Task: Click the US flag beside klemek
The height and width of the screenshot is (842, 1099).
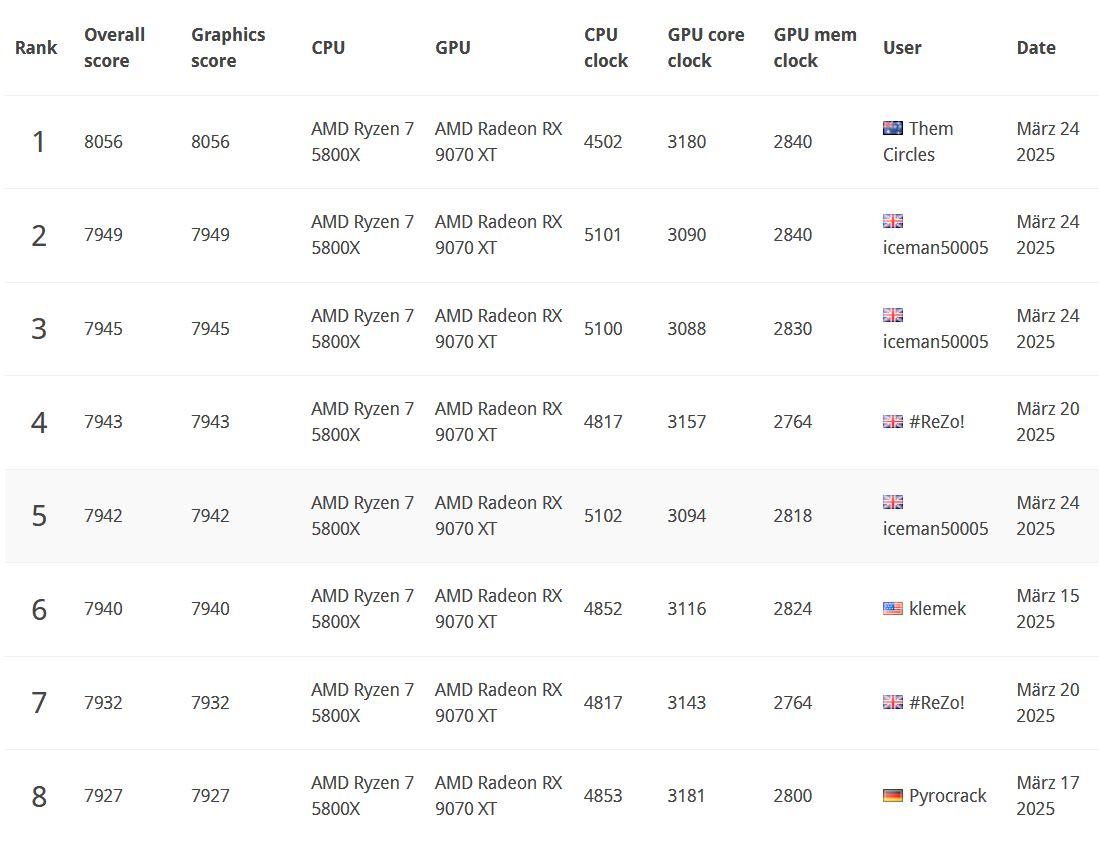Action: click(892, 608)
